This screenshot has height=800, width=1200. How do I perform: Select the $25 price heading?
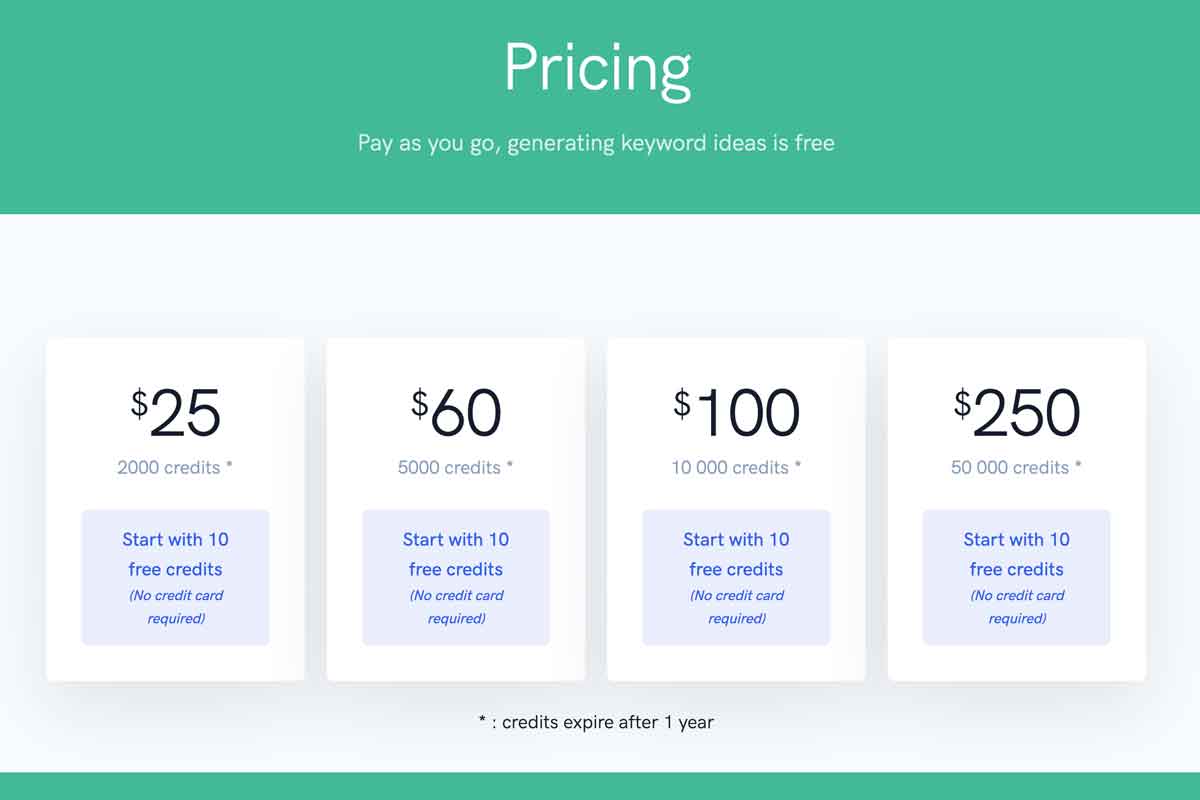(175, 413)
